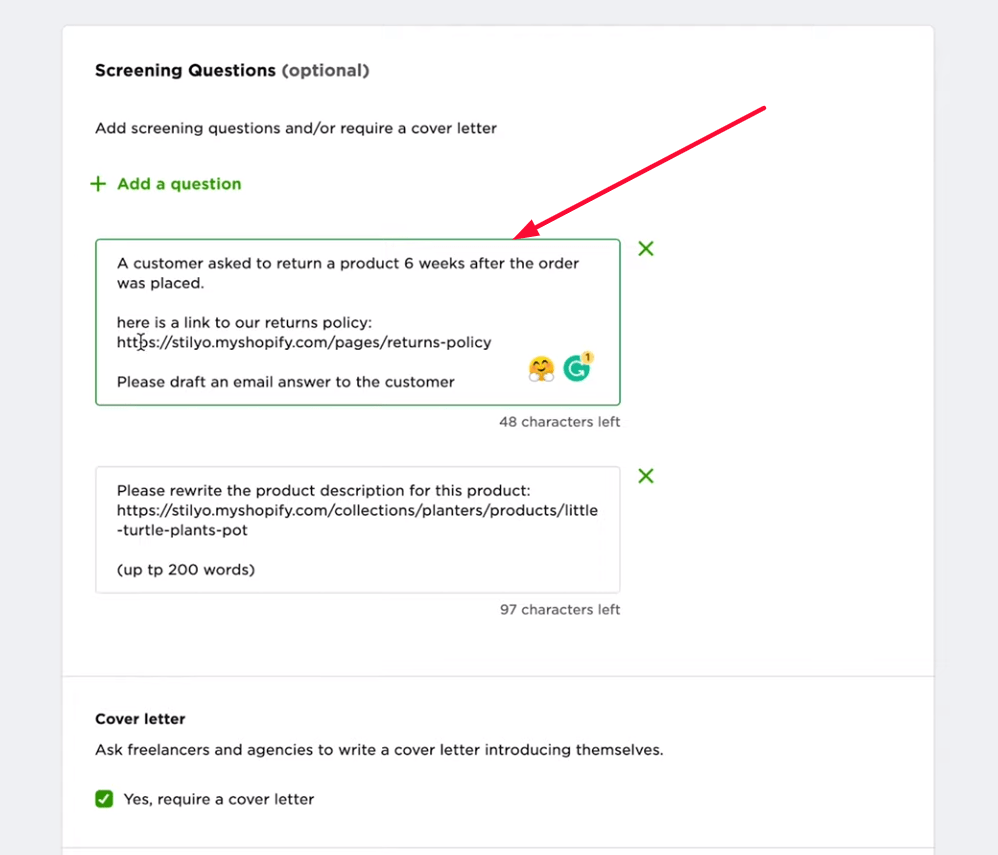Screen dimensions: 998x855
Task: Click the "Yes, require a cover letter" label
Action: point(219,799)
